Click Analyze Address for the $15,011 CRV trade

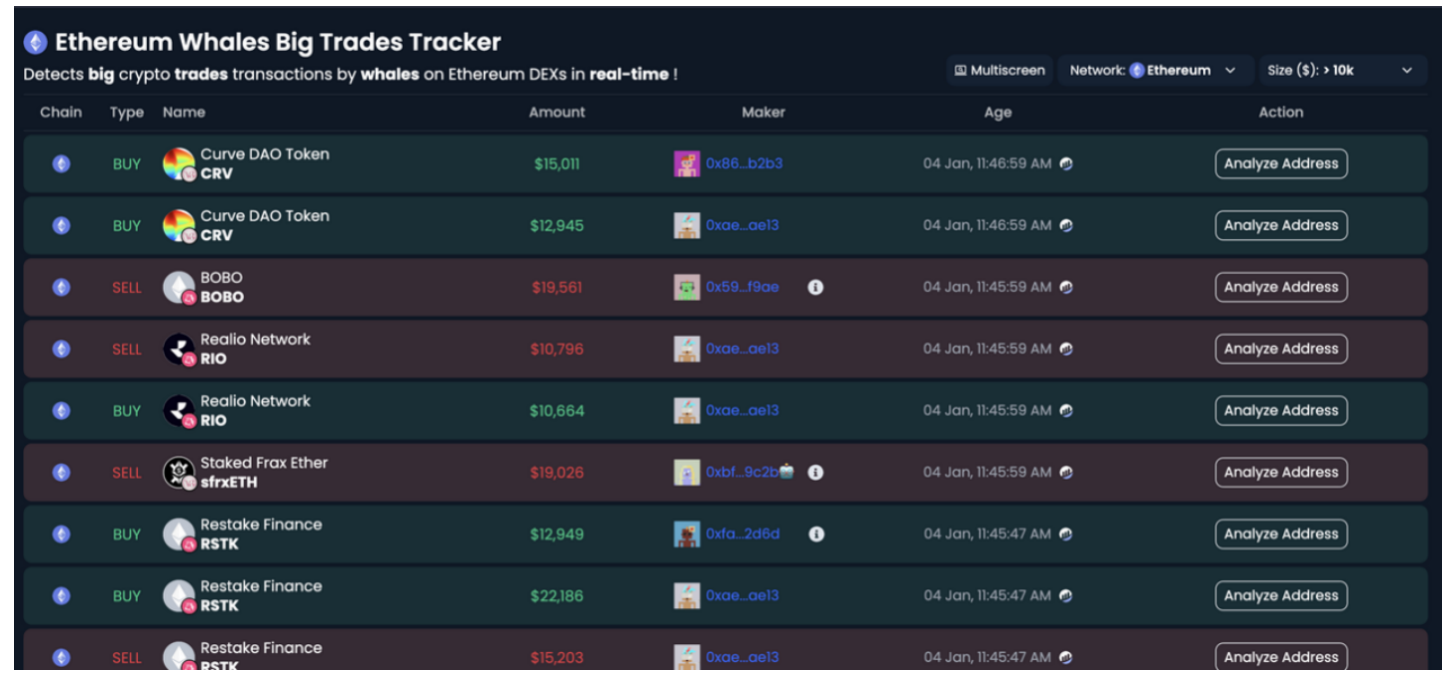[x=1281, y=164]
